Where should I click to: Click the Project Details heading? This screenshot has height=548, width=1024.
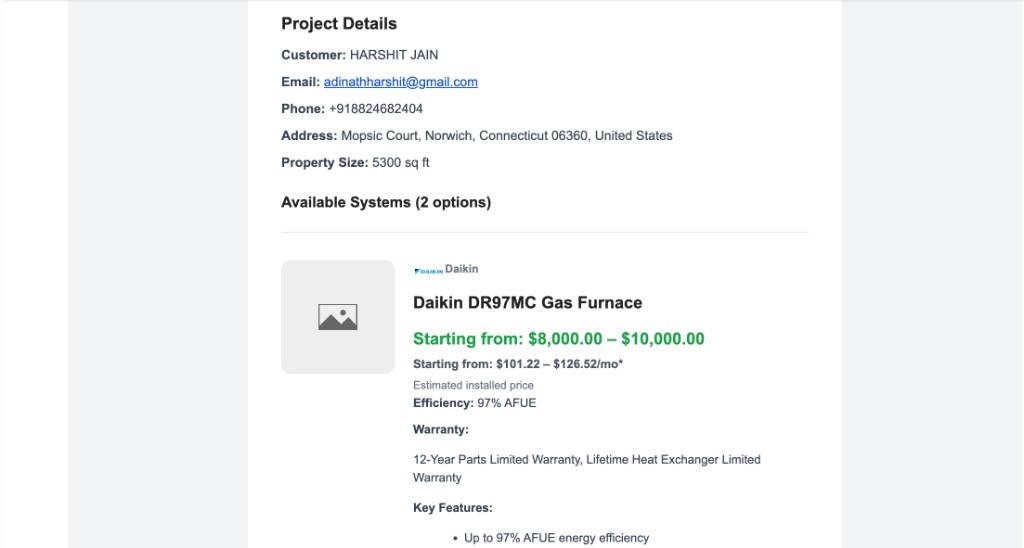pos(339,24)
